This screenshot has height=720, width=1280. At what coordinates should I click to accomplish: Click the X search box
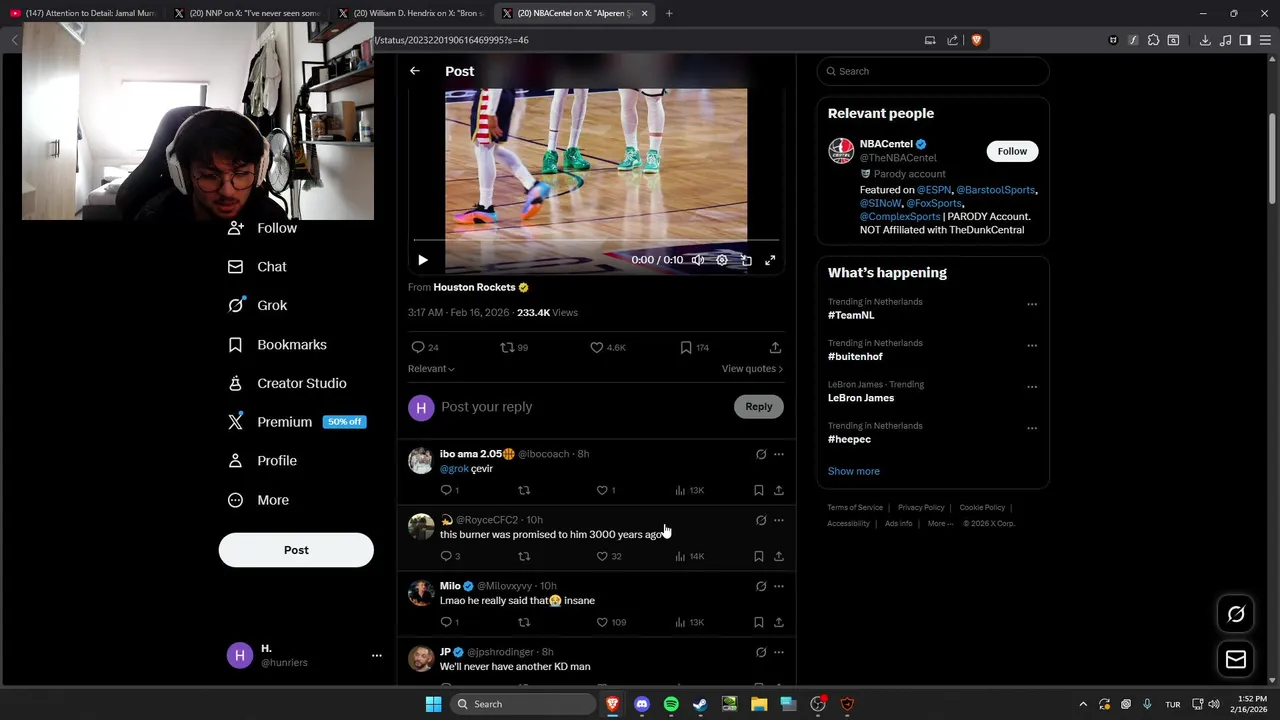(x=933, y=71)
